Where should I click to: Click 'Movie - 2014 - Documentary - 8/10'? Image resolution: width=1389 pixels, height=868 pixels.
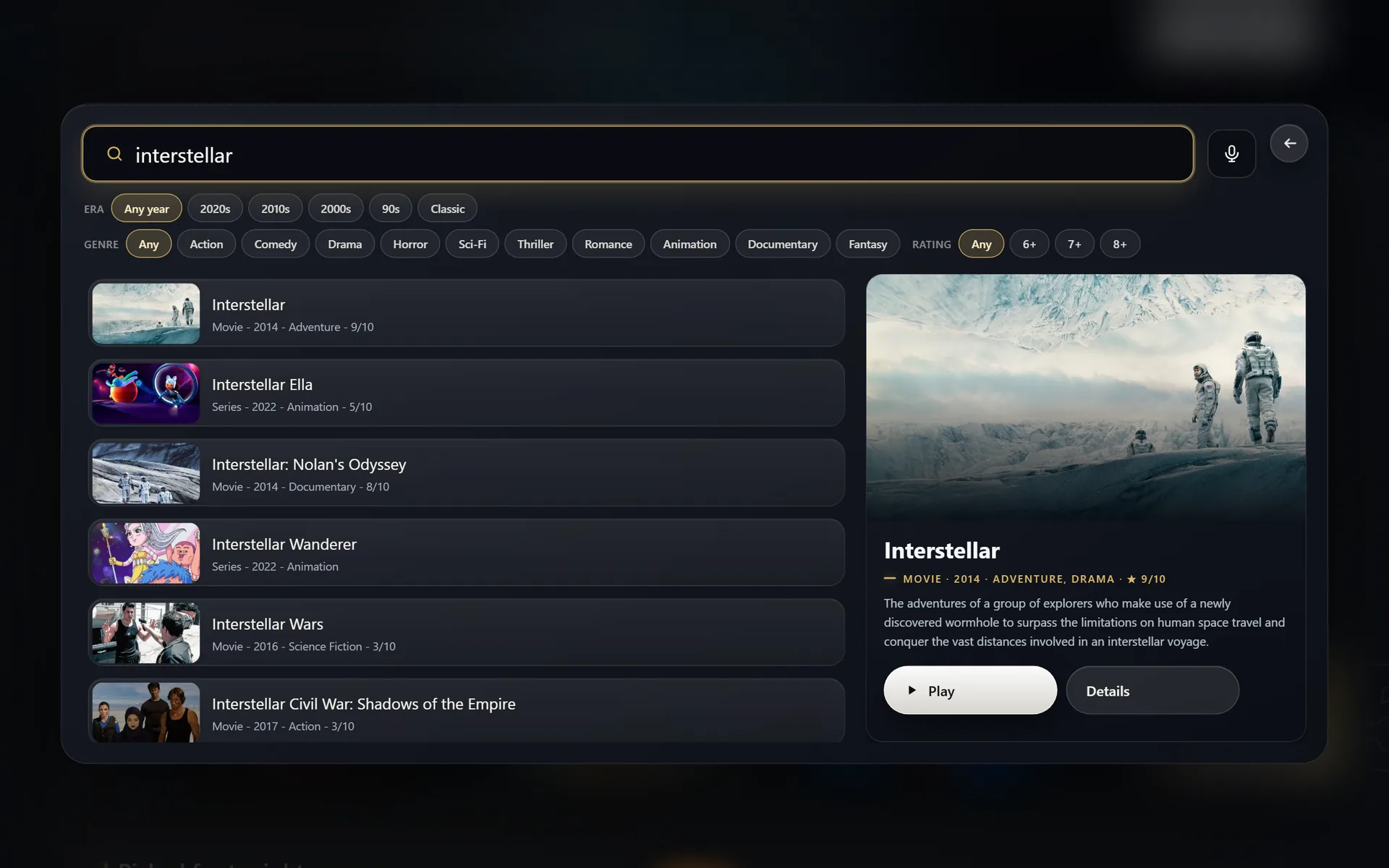pyautogui.click(x=300, y=487)
